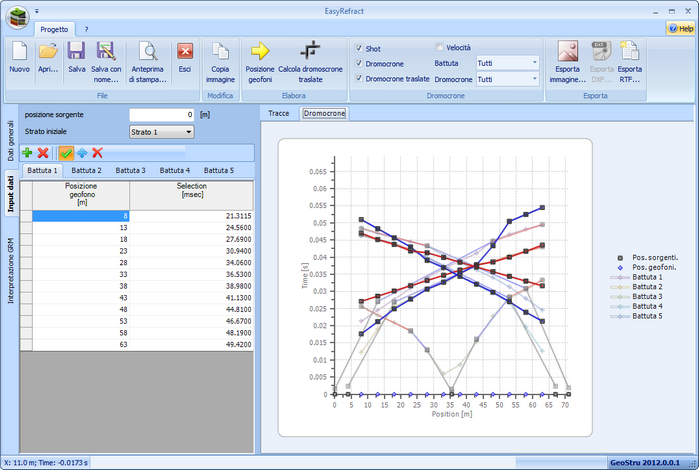Open quick access toolbar dropdown arrow
The image size is (699, 470).
[37, 11]
